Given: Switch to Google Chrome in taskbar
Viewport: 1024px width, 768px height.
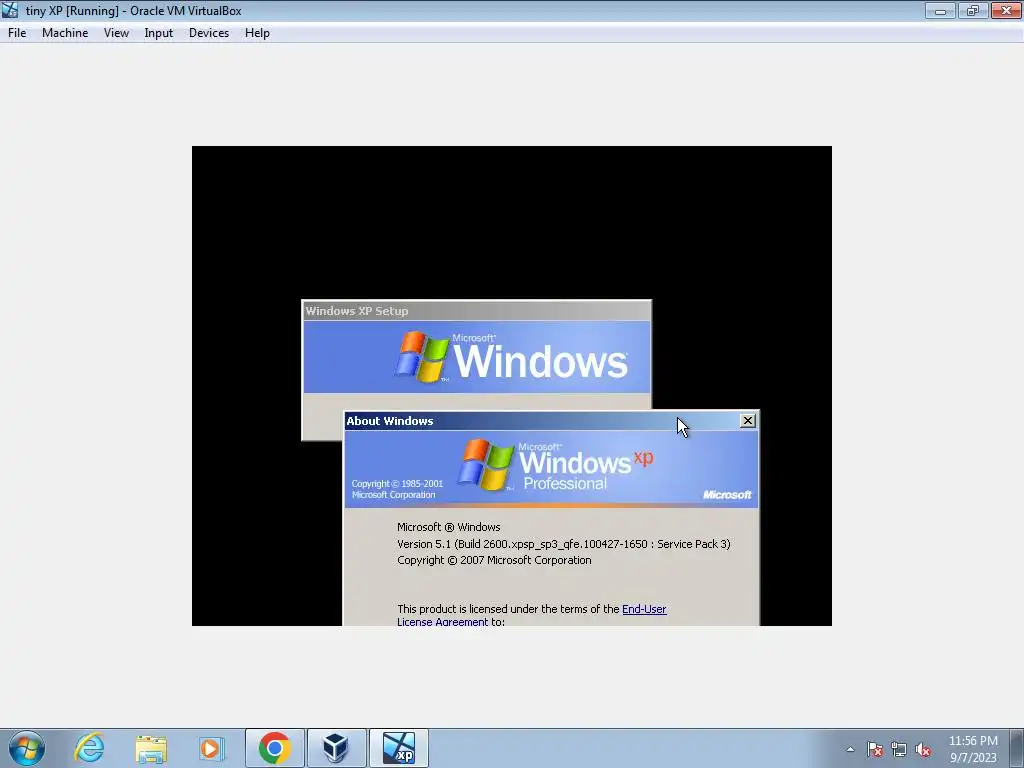Looking at the screenshot, I should (x=274, y=748).
